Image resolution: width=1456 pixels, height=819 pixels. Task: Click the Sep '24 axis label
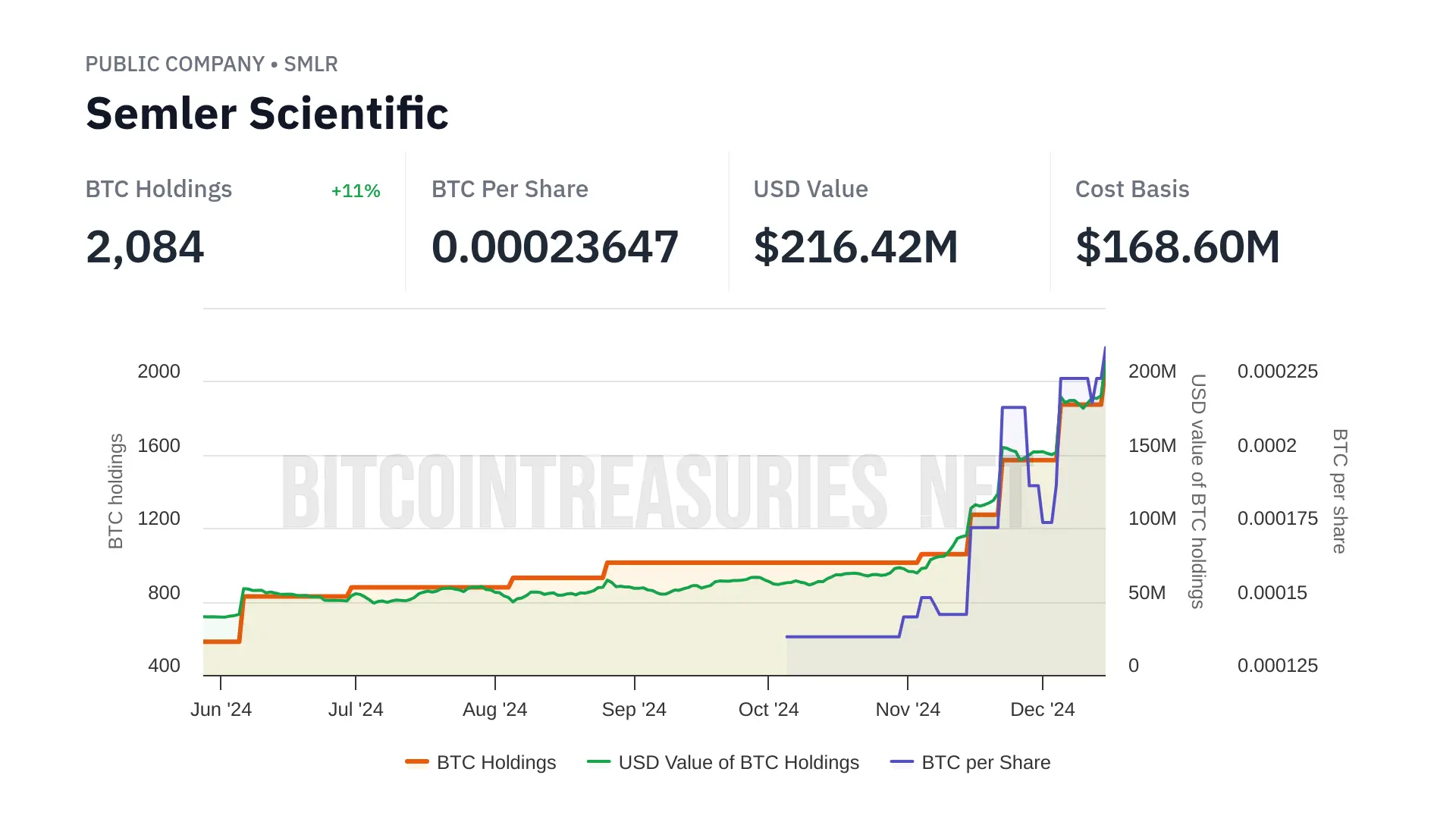[634, 710]
